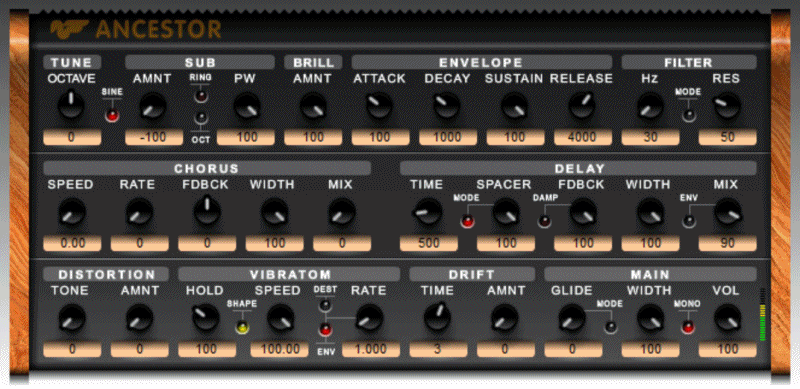Screen dimensions: 800x389
Task: Click the Delay MIX knob
Action: [727, 212]
